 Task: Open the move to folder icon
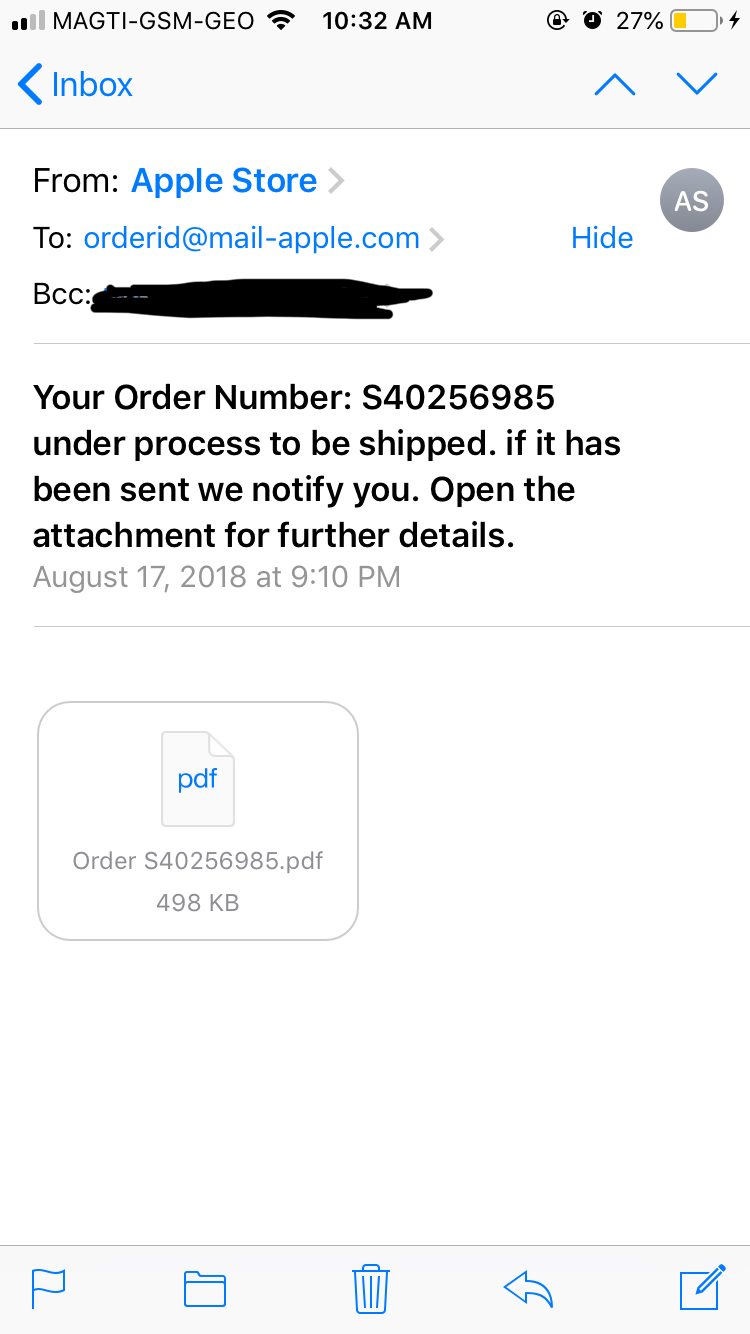pos(205,1288)
